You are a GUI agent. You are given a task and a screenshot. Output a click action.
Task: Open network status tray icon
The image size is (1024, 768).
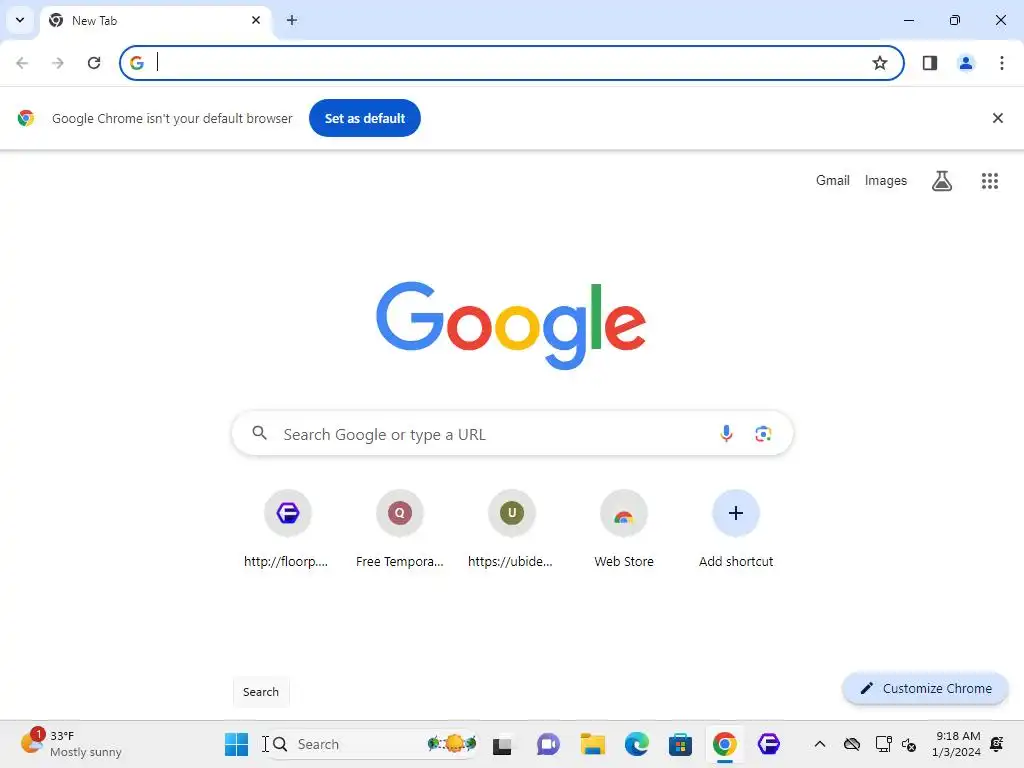[884, 744]
